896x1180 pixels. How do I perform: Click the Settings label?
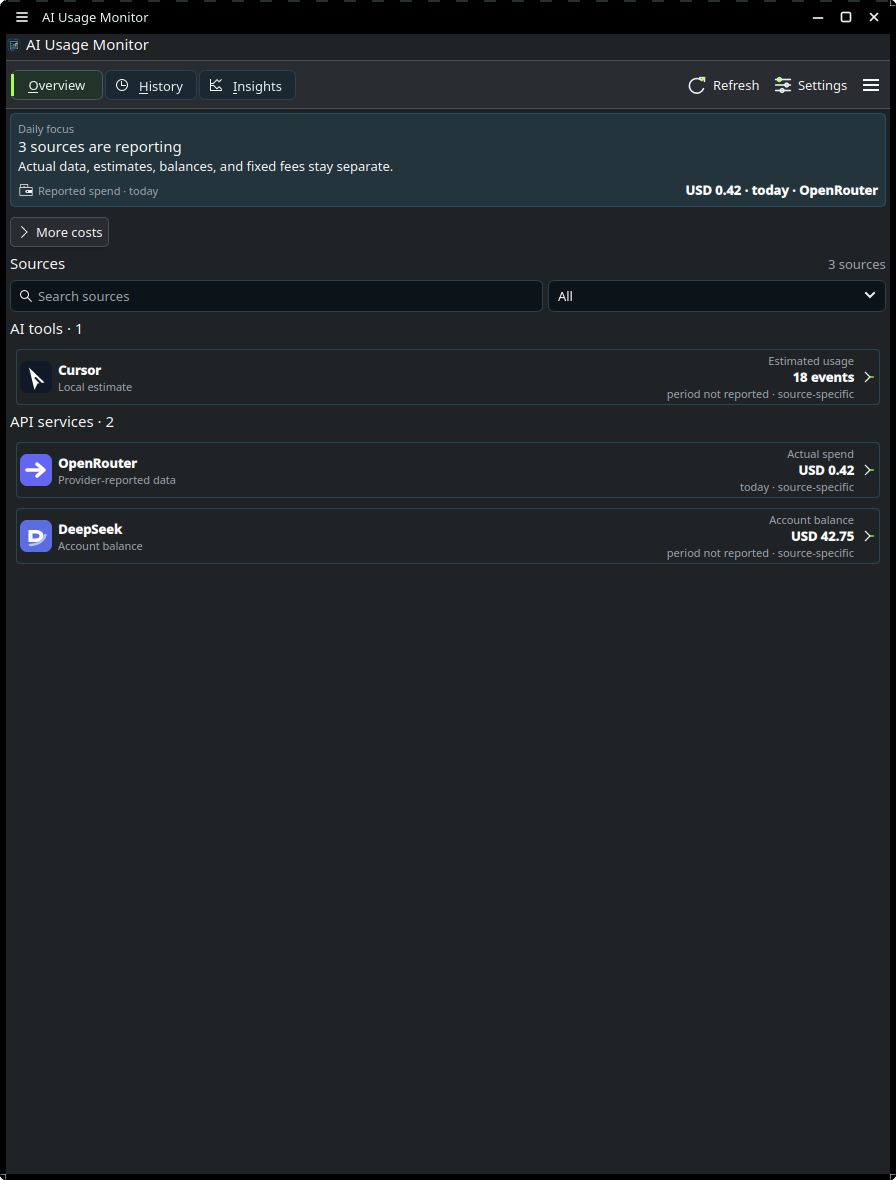tap(822, 85)
